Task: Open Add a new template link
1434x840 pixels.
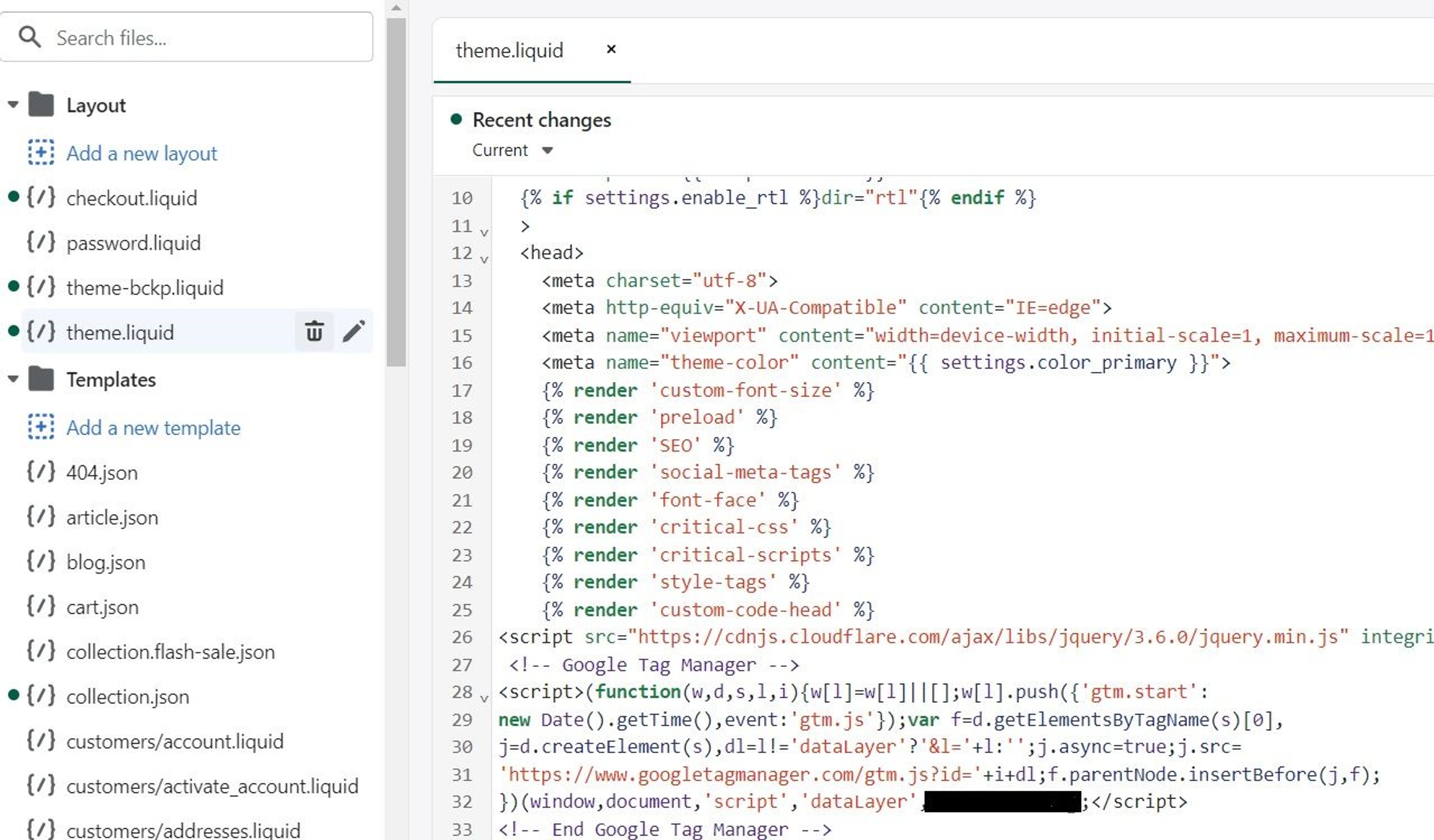Action: pyautogui.click(x=153, y=428)
